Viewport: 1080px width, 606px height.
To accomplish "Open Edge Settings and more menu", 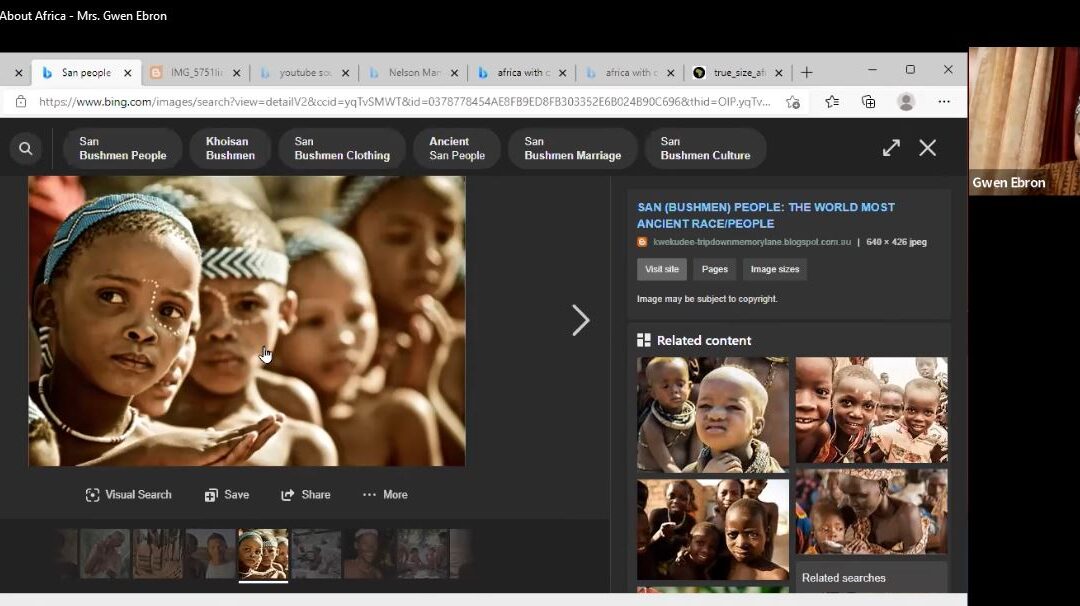I will [x=944, y=102].
